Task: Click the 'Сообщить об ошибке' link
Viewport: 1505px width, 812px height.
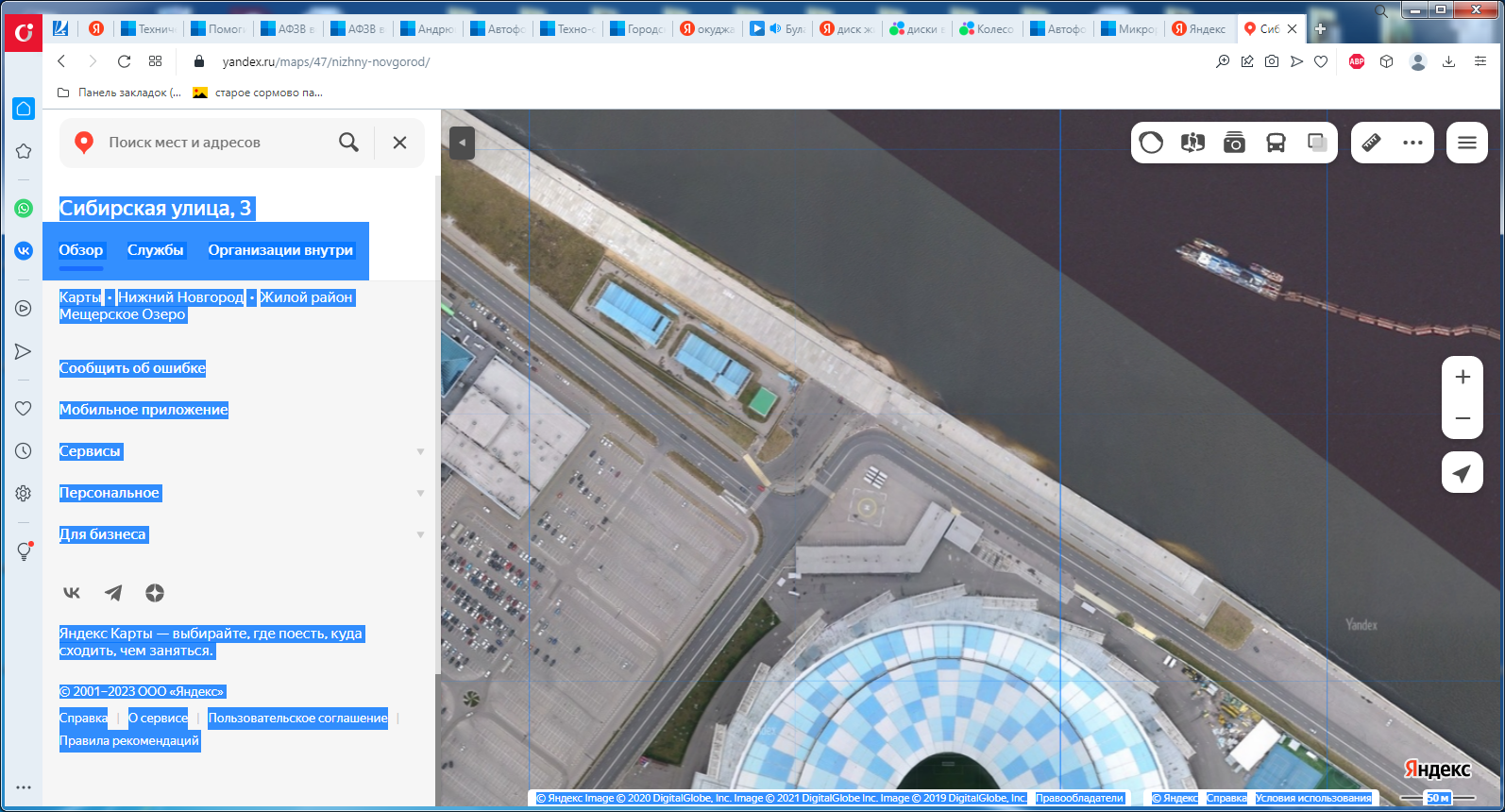Action: click(132, 368)
